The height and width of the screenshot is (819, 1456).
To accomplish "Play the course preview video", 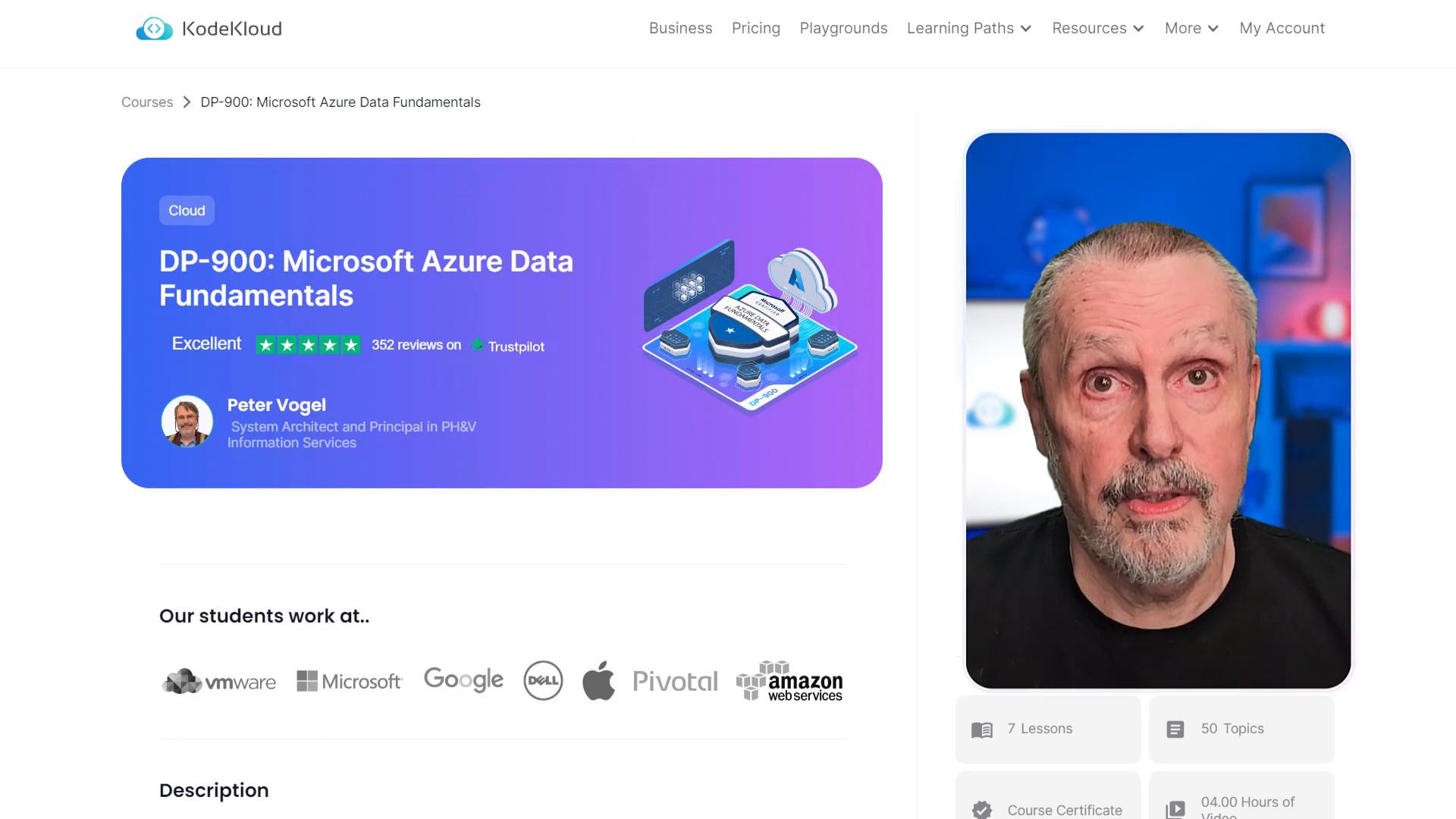I will (x=1158, y=410).
